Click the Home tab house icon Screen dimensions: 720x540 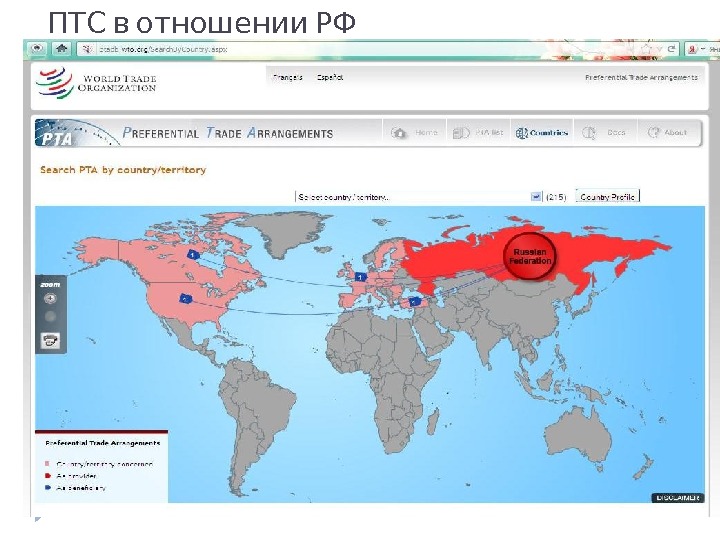coord(399,133)
